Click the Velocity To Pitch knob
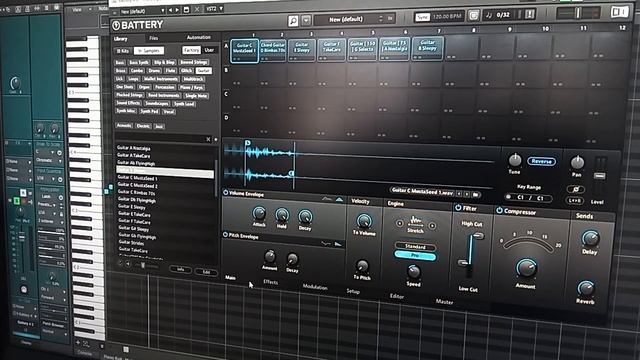 pyautogui.click(x=362, y=266)
